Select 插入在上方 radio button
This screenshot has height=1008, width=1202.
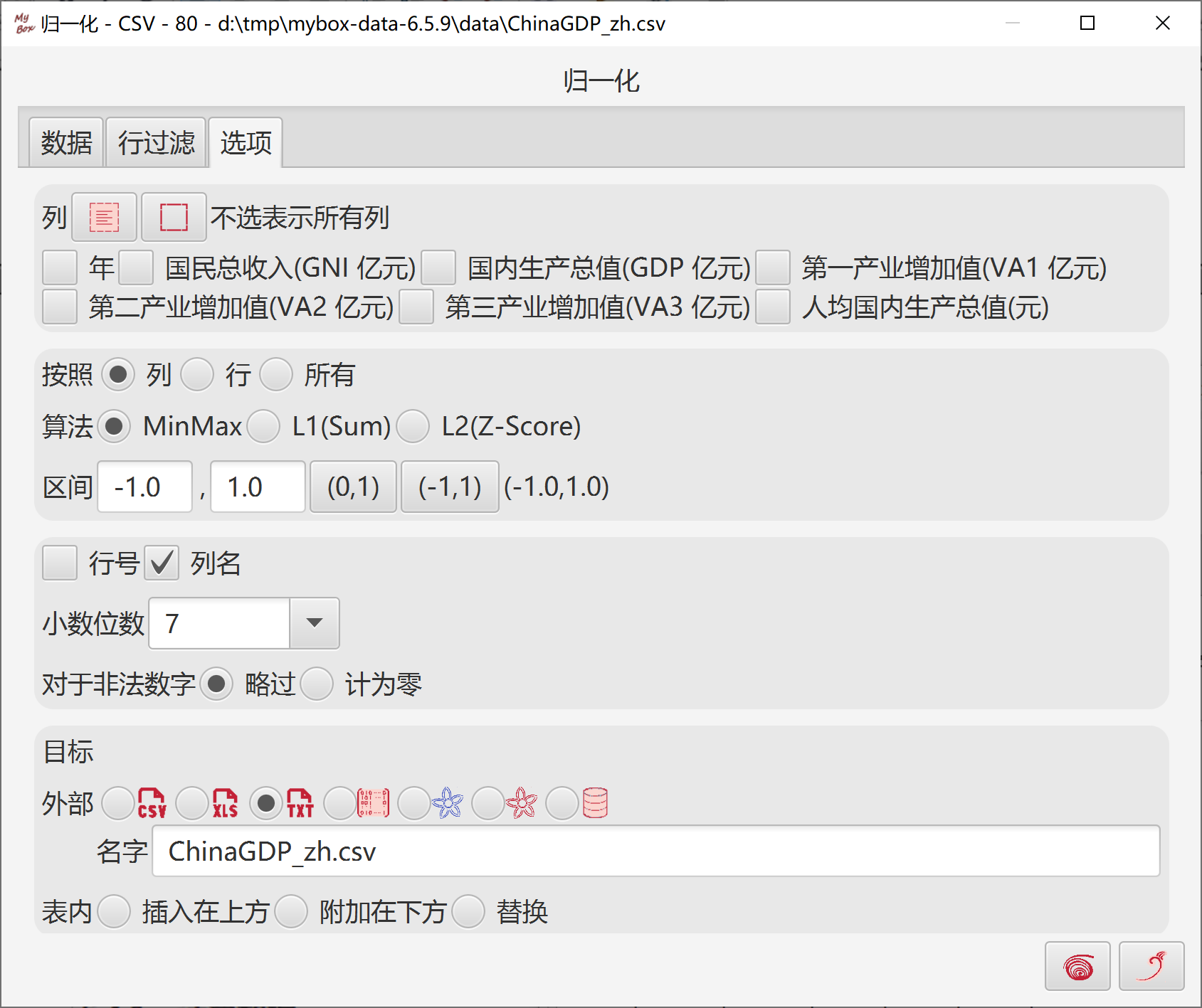(114, 911)
